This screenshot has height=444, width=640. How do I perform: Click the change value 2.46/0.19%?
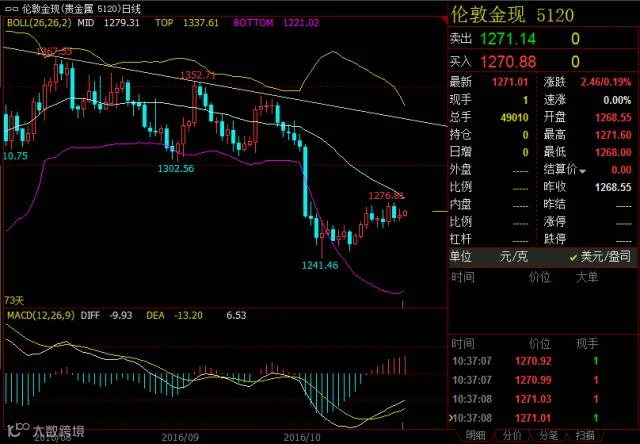pyautogui.click(x=606, y=82)
